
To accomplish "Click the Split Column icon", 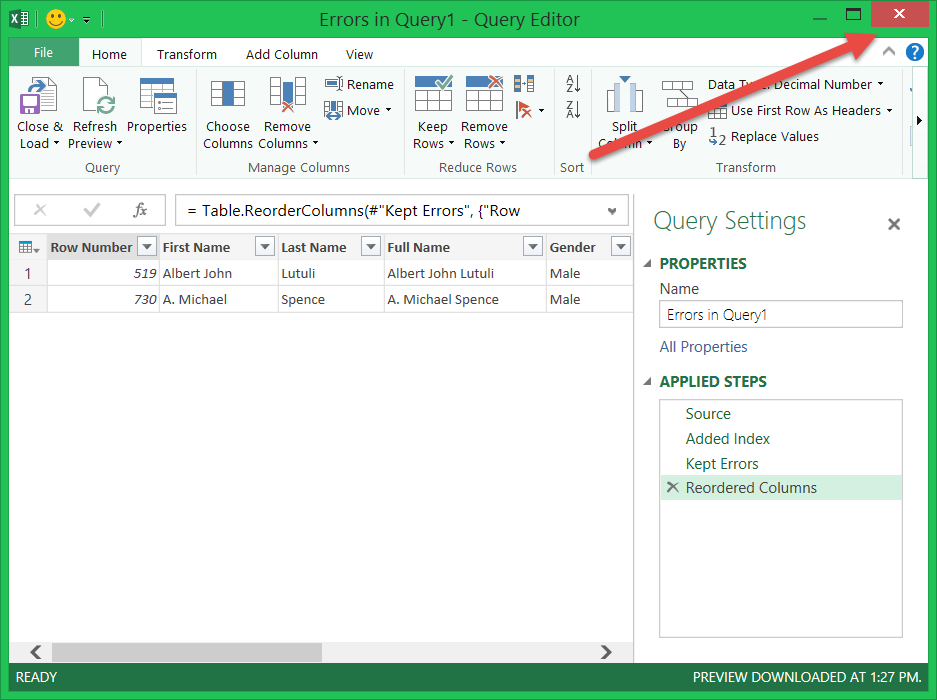I will click(624, 97).
